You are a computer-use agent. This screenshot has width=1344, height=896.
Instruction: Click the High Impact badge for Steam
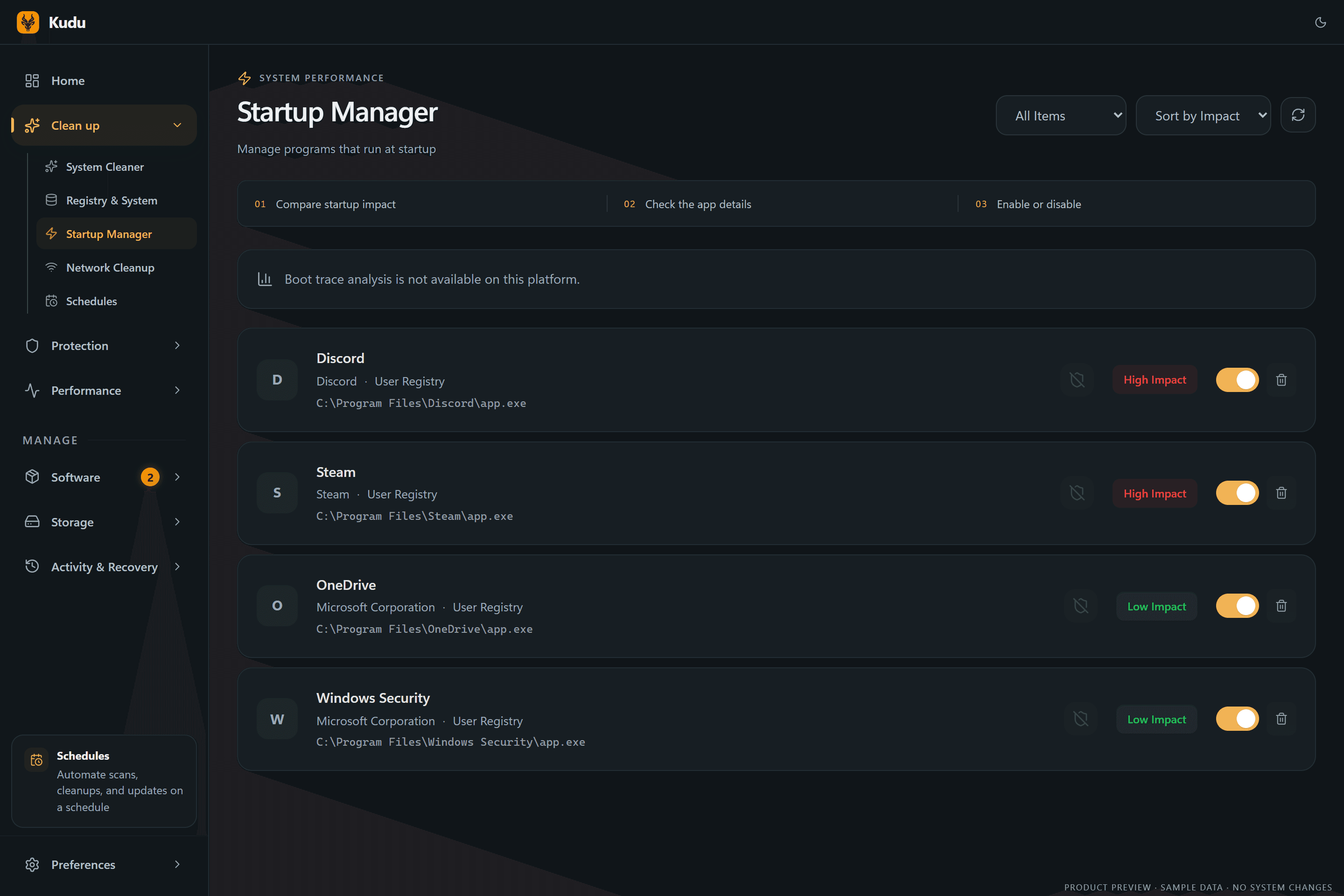tap(1154, 493)
